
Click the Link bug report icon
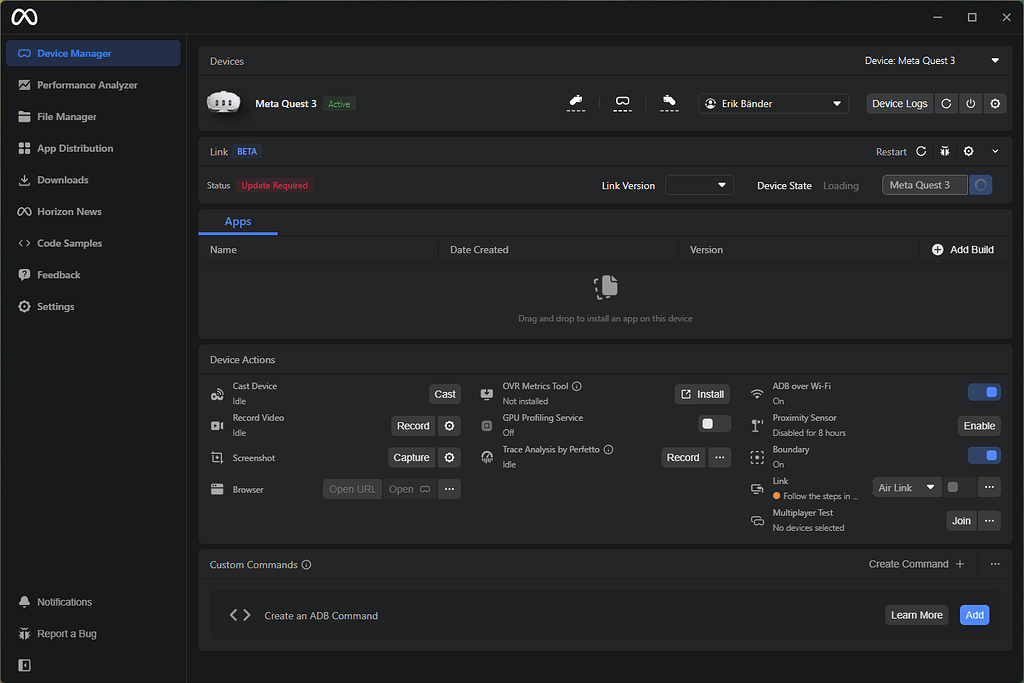(x=945, y=152)
